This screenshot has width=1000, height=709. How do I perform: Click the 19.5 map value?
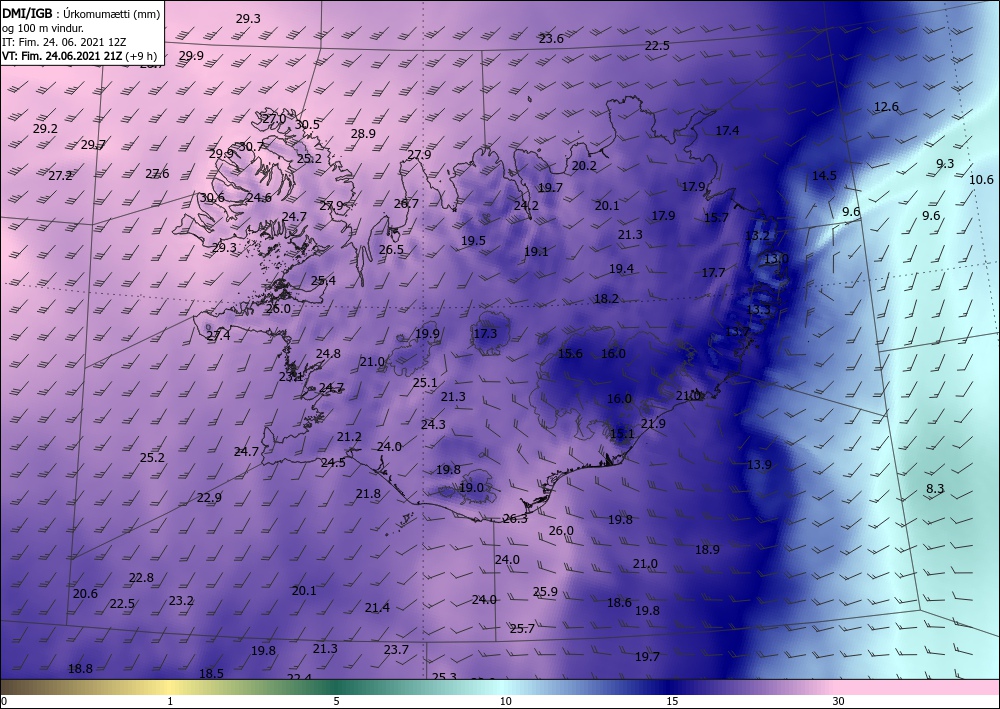click(473, 240)
